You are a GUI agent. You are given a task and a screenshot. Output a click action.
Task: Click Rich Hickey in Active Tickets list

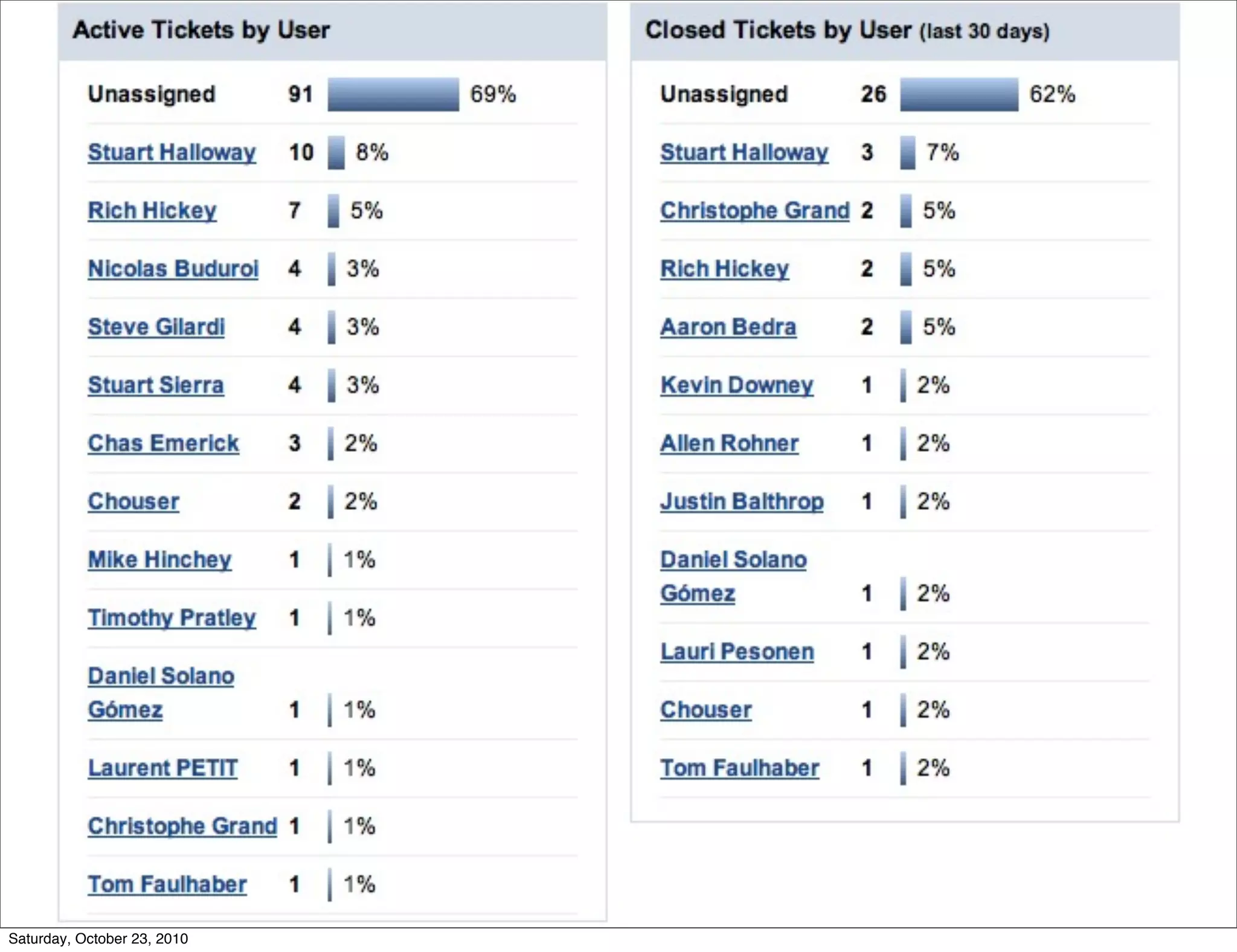152,210
